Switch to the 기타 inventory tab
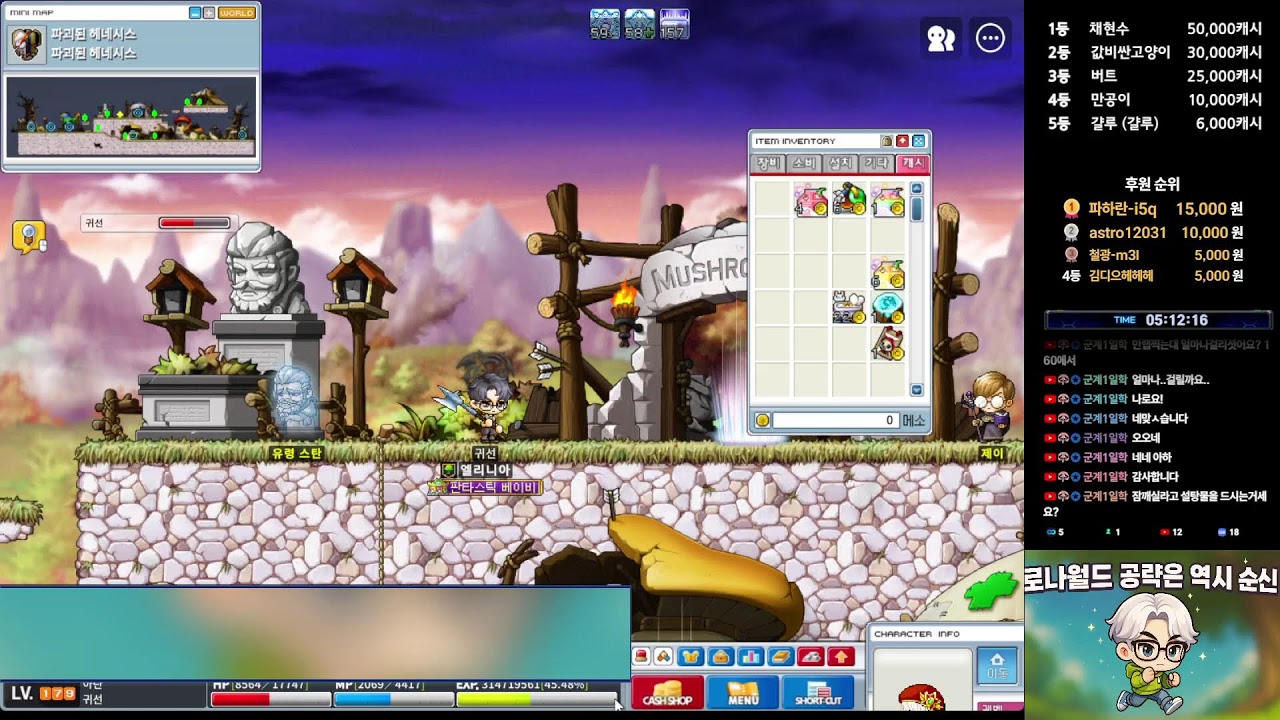The height and width of the screenshot is (720, 1280). pos(876,163)
